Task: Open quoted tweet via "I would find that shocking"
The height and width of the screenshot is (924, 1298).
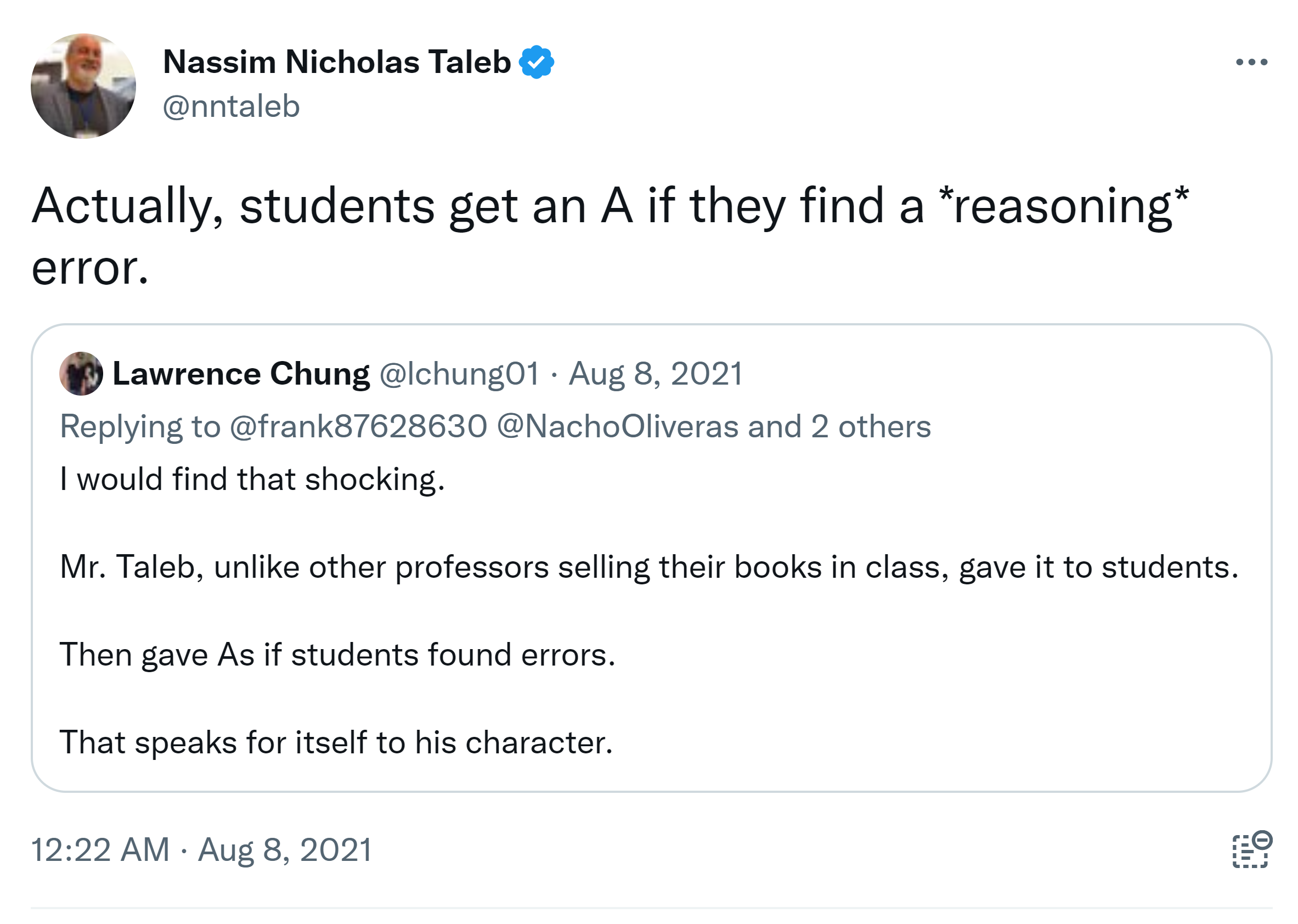Action: 252,479
